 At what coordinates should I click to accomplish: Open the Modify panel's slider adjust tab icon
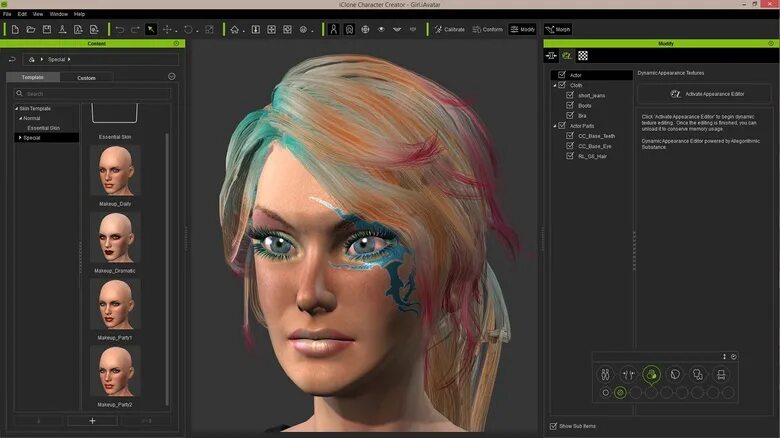[x=551, y=56]
